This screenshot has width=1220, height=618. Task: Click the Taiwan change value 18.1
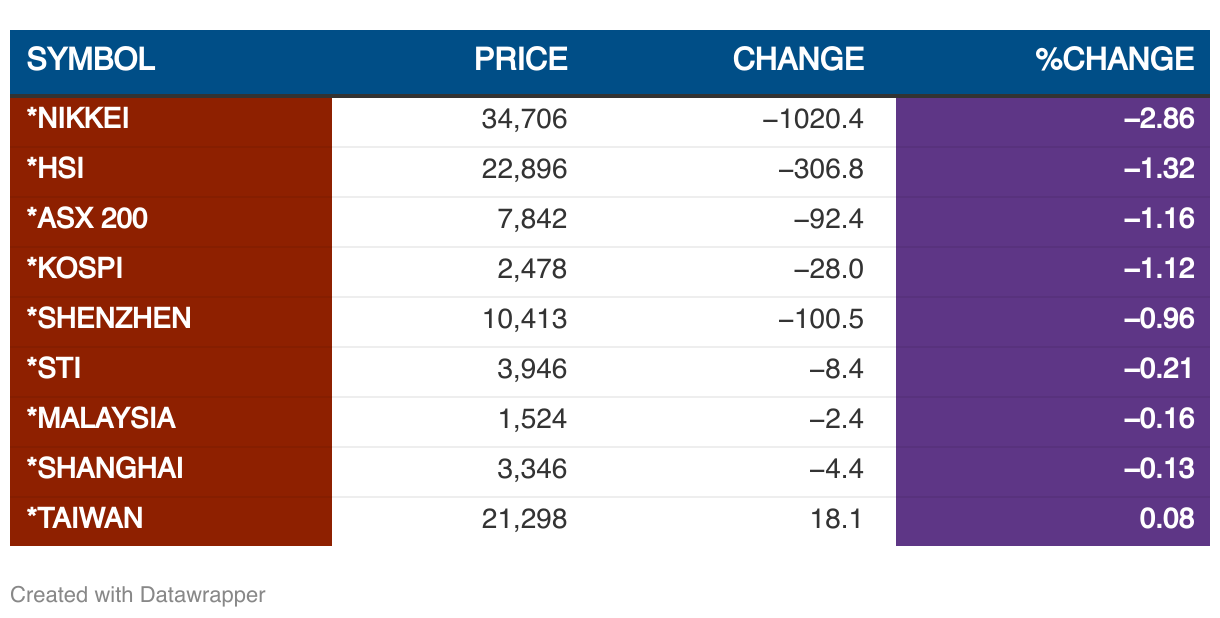pyautogui.click(x=838, y=518)
